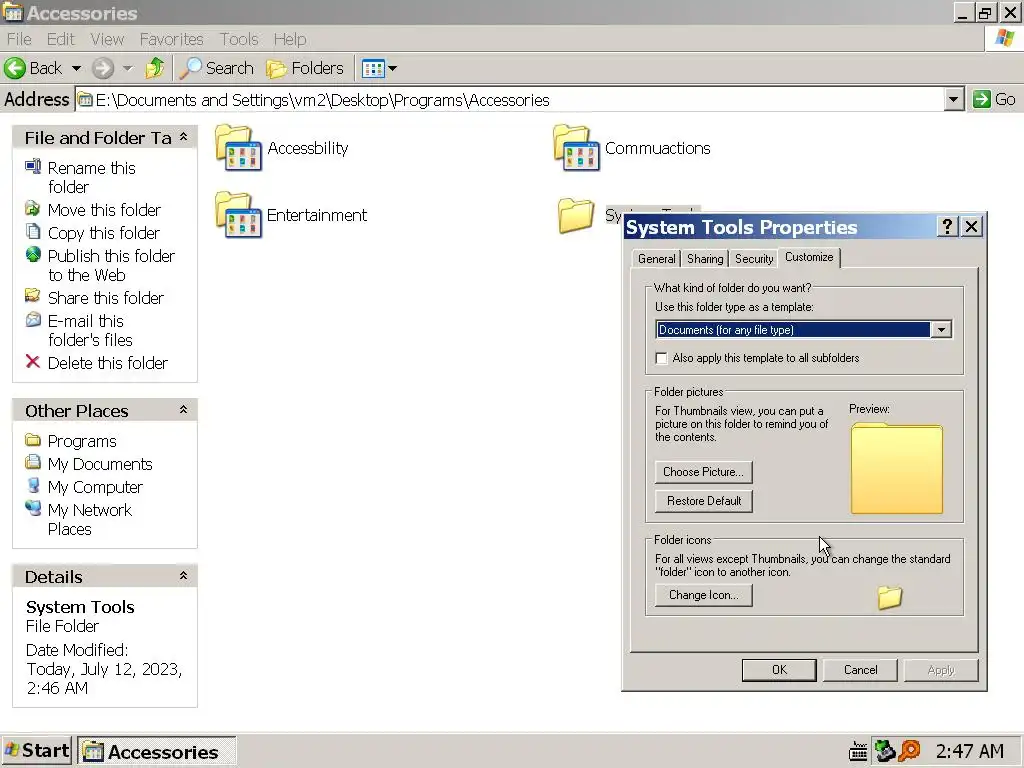The width and height of the screenshot is (1024, 768).
Task: Click the green Go button
Action: pos(994,99)
